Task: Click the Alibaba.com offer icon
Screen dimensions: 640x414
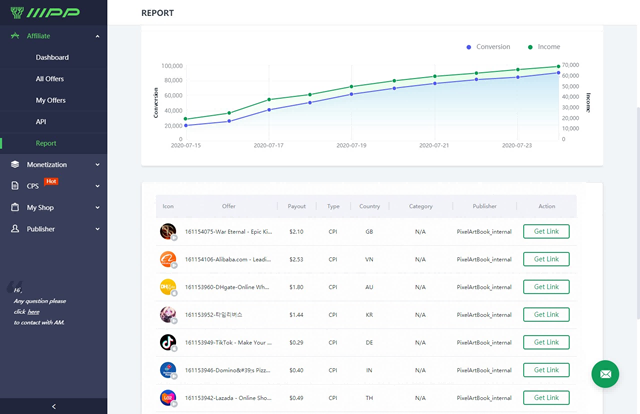Action: (x=167, y=259)
